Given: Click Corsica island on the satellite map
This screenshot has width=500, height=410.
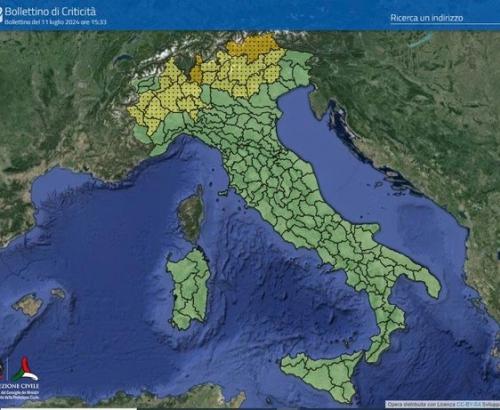Looking at the screenshot, I should point(192,213).
